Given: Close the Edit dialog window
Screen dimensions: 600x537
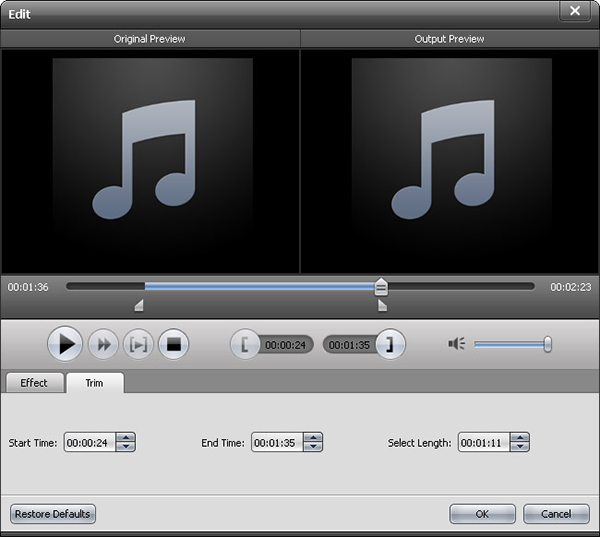Looking at the screenshot, I should click(575, 11).
